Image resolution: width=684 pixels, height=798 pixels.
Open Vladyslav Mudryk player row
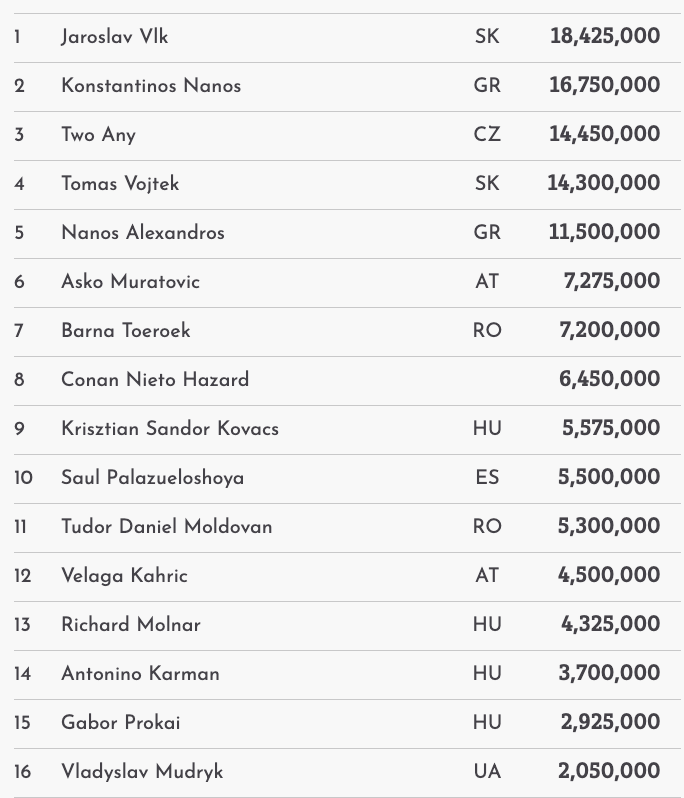click(142, 772)
